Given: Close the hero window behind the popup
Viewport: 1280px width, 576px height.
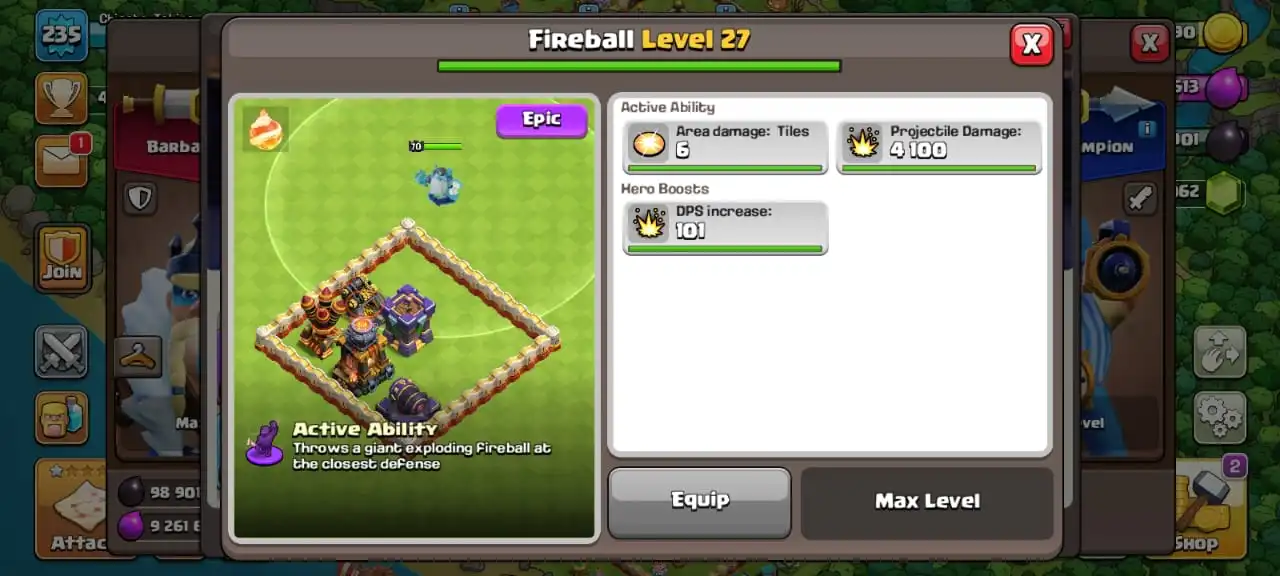Looking at the screenshot, I should click(1150, 43).
